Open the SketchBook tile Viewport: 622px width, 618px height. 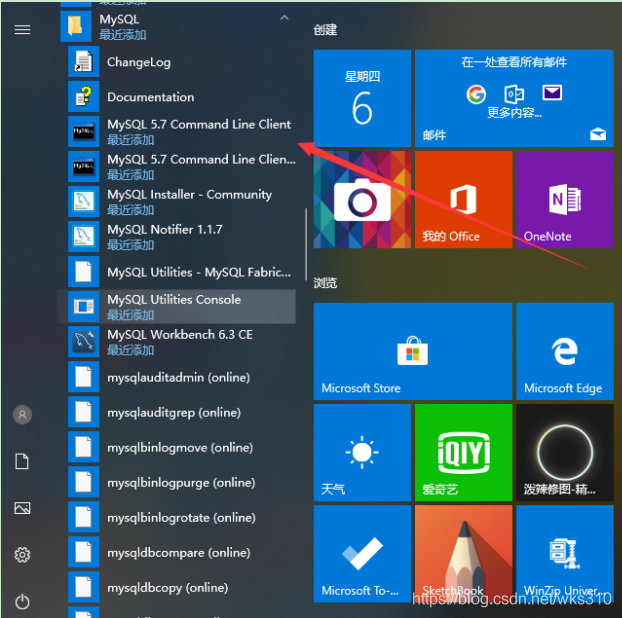(463, 554)
